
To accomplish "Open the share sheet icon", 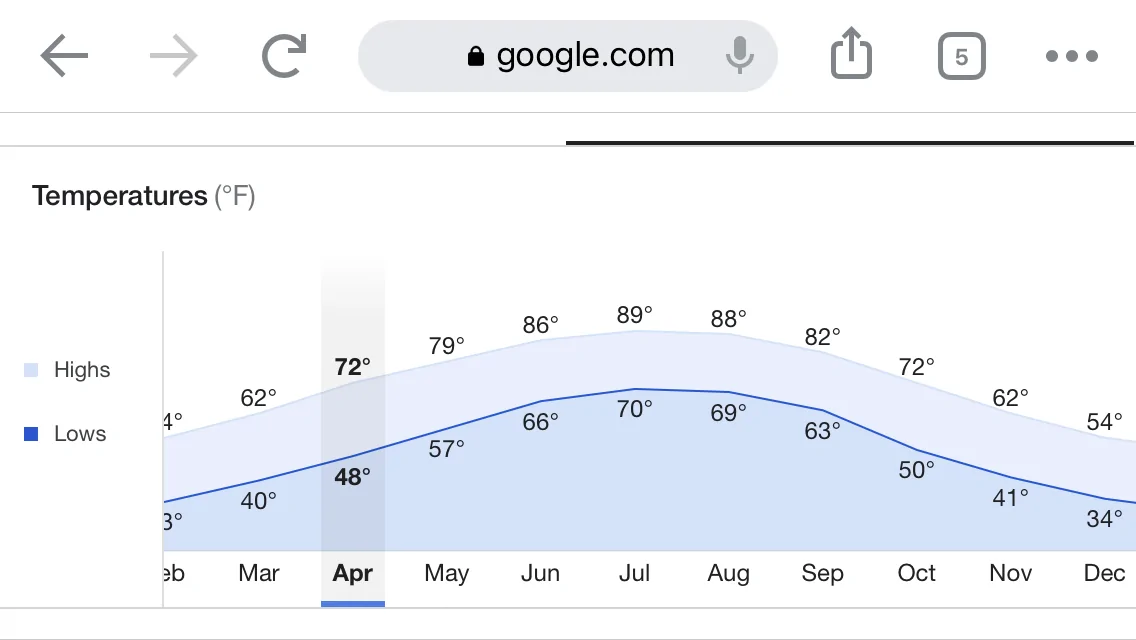I will tap(851, 53).
